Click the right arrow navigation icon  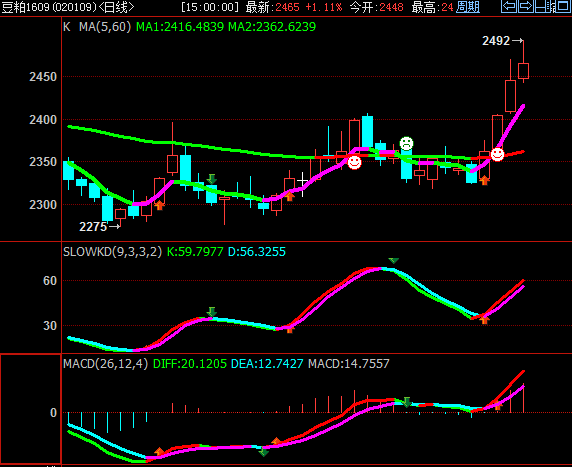[525, 6]
